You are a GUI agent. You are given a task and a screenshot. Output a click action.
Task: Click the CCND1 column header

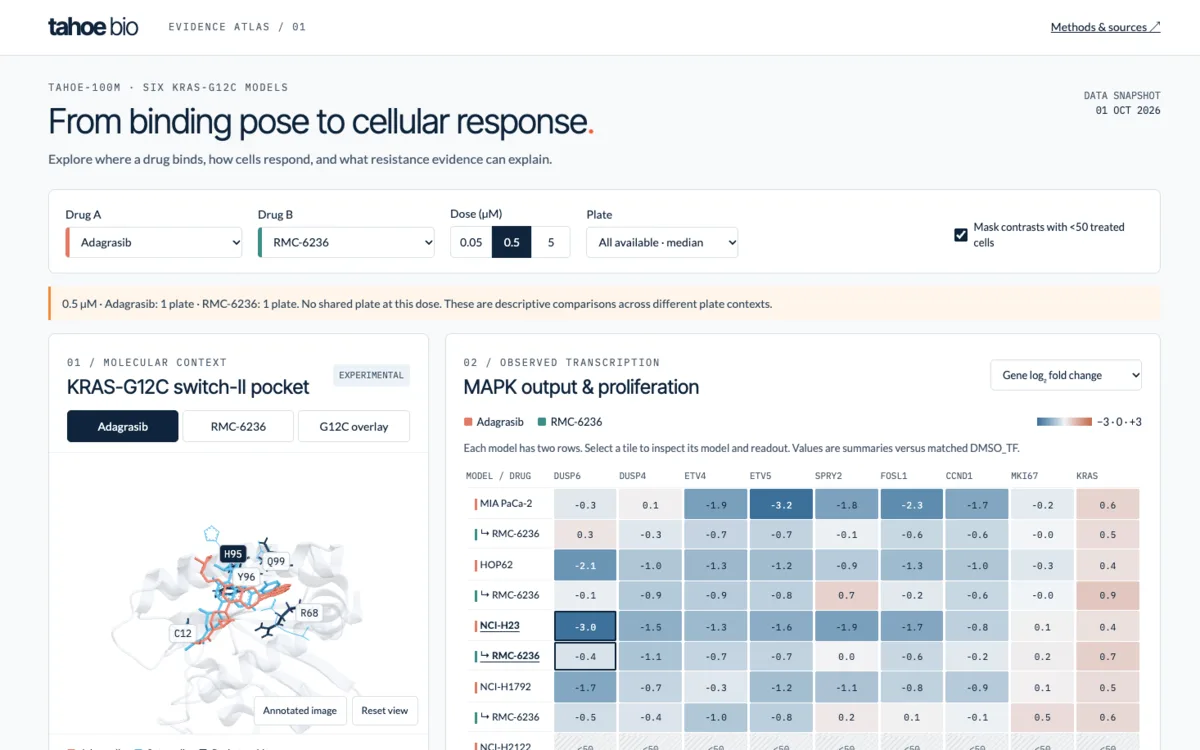tap(959, 476)
